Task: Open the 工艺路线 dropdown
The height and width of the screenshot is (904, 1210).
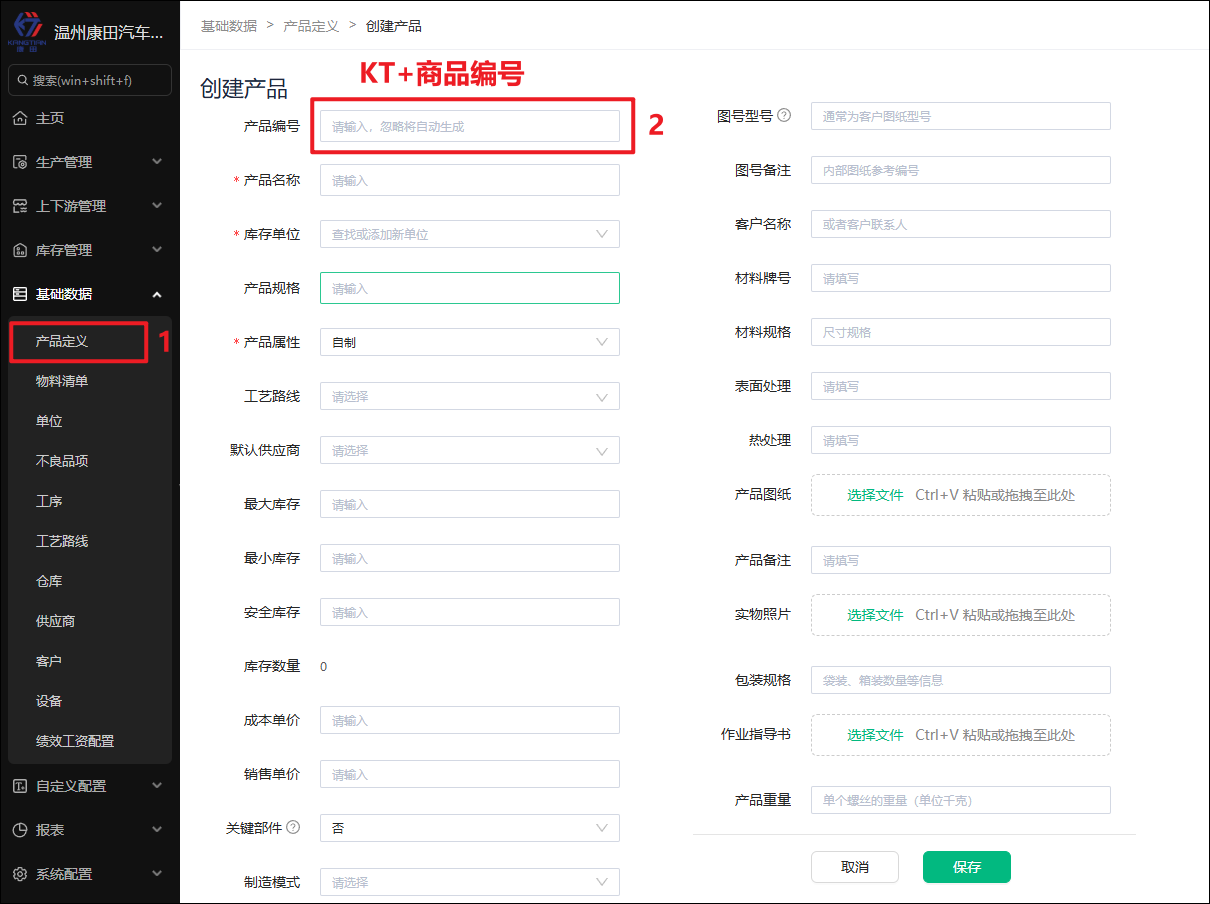Action: (x=469, y=396)
